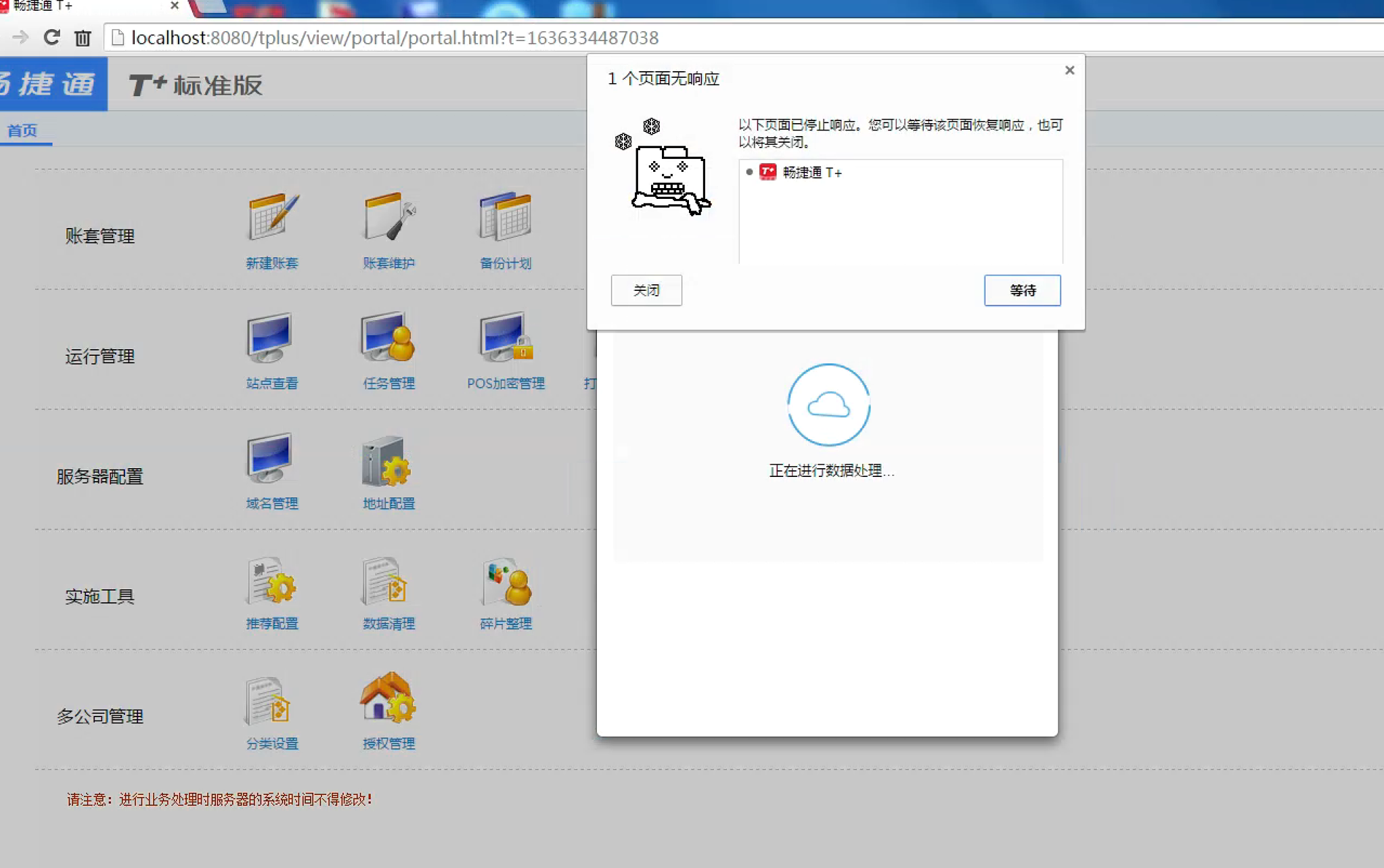Select the 畅捷通 T+ browser tab
Image resolution: width=1384 pixels, height=868 pixels.
[88, 6]
